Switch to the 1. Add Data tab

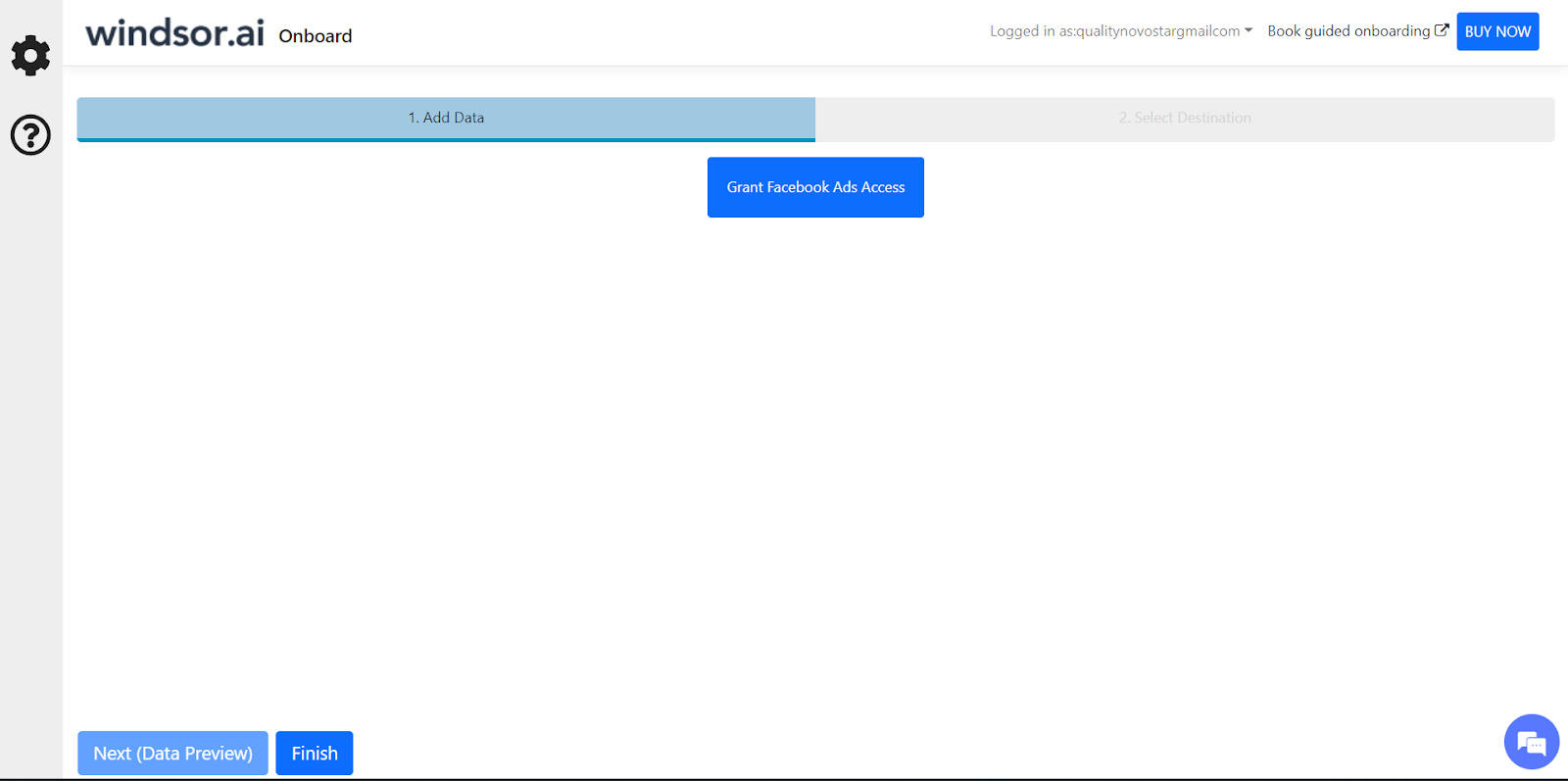click(446, 119)
